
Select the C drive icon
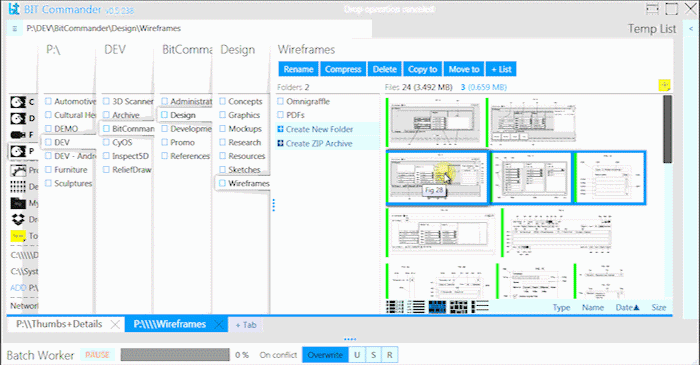18,102
